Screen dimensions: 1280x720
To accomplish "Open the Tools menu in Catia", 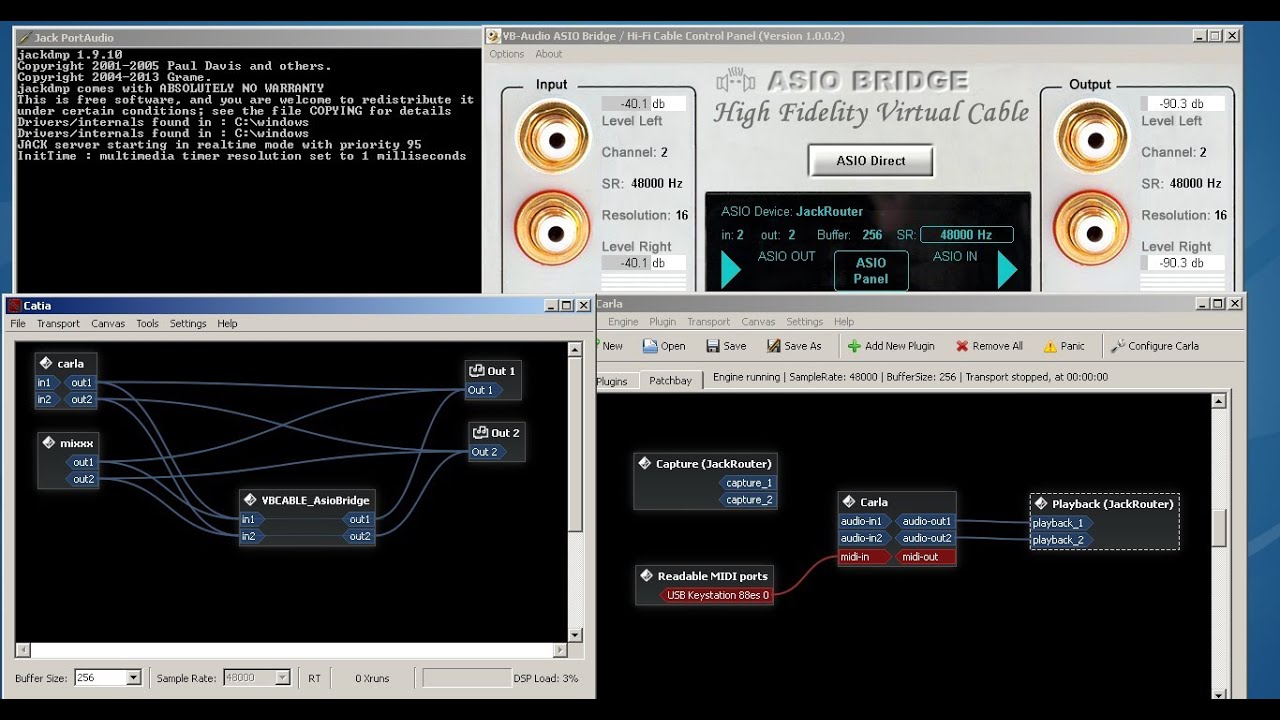I will click(147, 324).
